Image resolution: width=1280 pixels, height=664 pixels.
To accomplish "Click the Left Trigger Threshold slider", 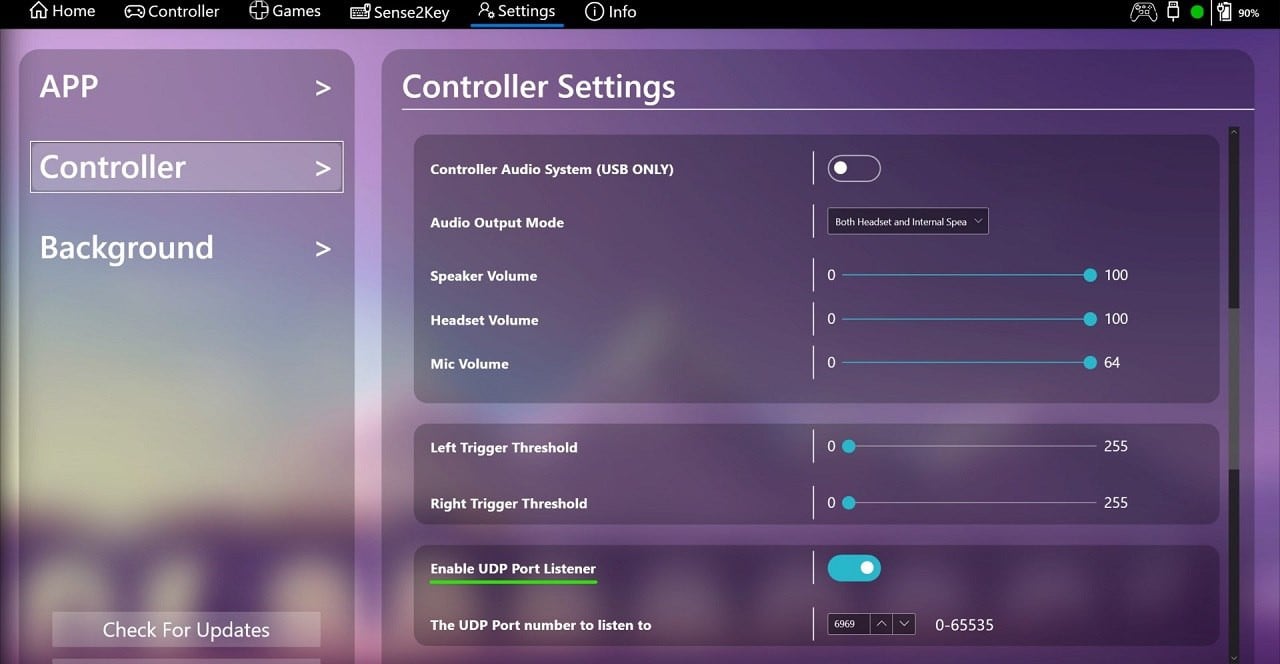I will point(970,446).
